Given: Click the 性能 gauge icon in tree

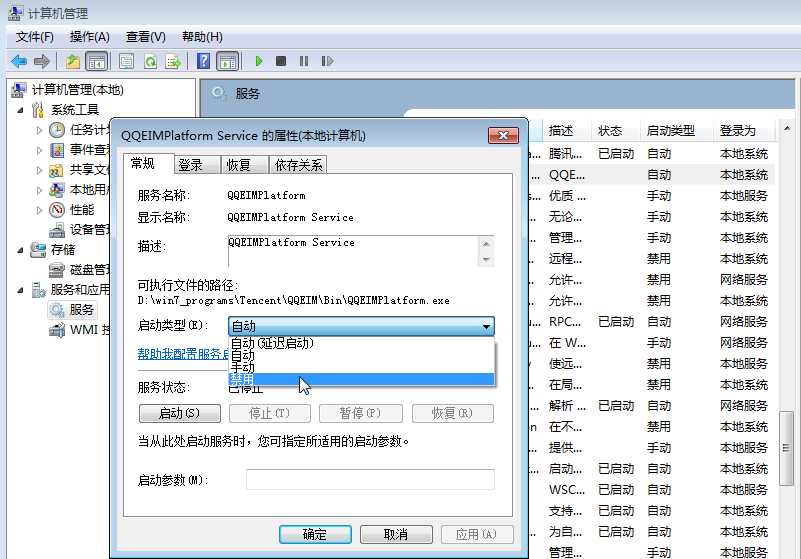Looking at the screenshot, I should (x=57, y=209).
